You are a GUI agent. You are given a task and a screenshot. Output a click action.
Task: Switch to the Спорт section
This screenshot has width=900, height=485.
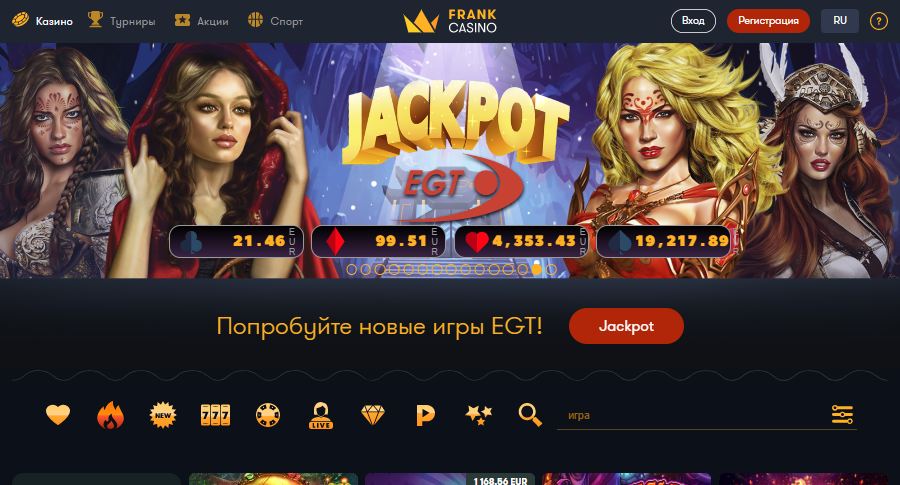click(275, 21)
